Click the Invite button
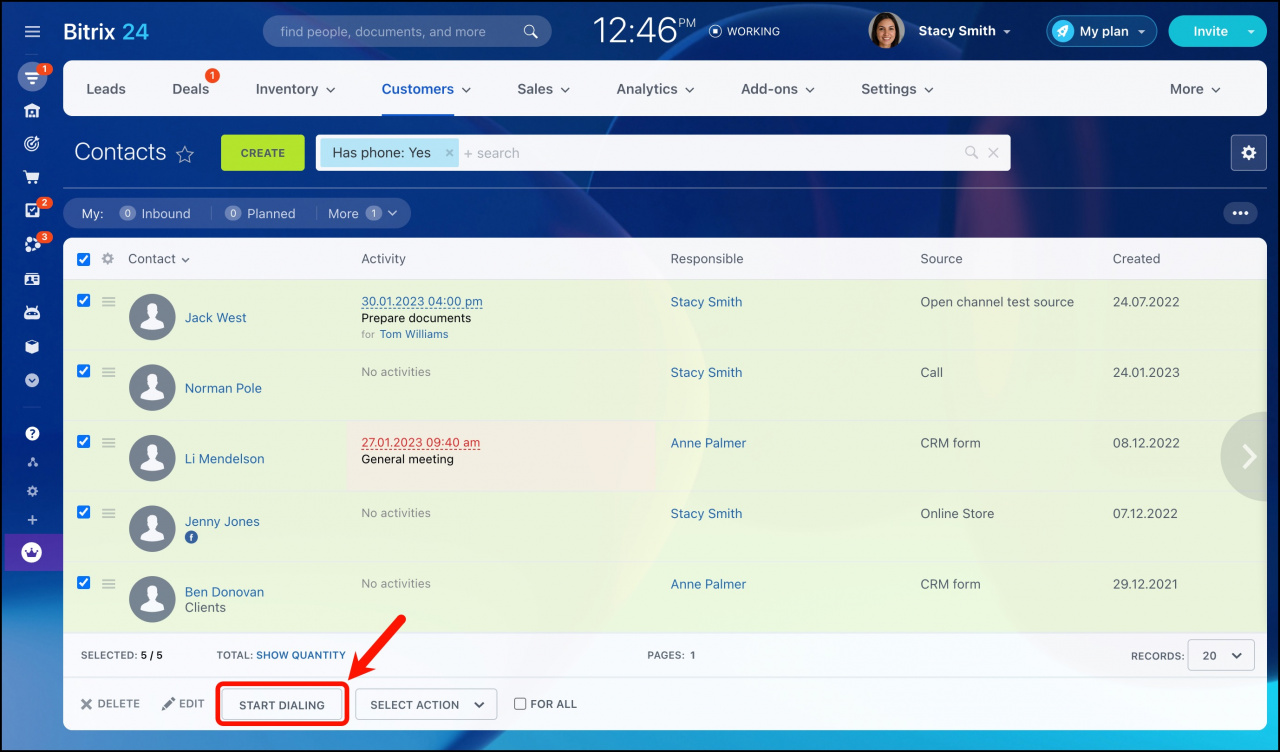The height and width of the screenshot is (752, 1280). tap(1209, 31)
